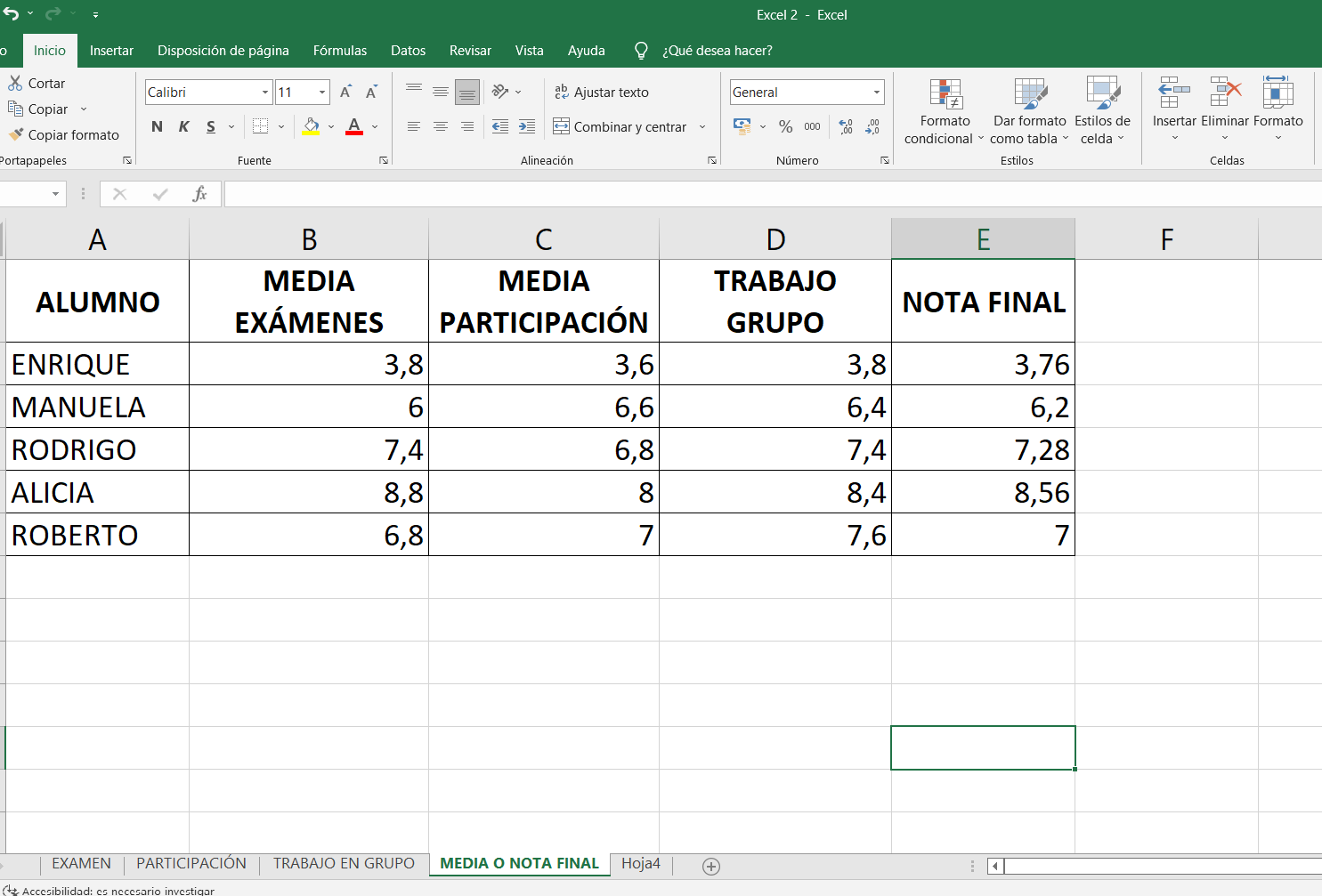Switch to the TRABAJO EN GRUPO sheet
This screenshot has width=1322, height=896.
click(344, 863)
